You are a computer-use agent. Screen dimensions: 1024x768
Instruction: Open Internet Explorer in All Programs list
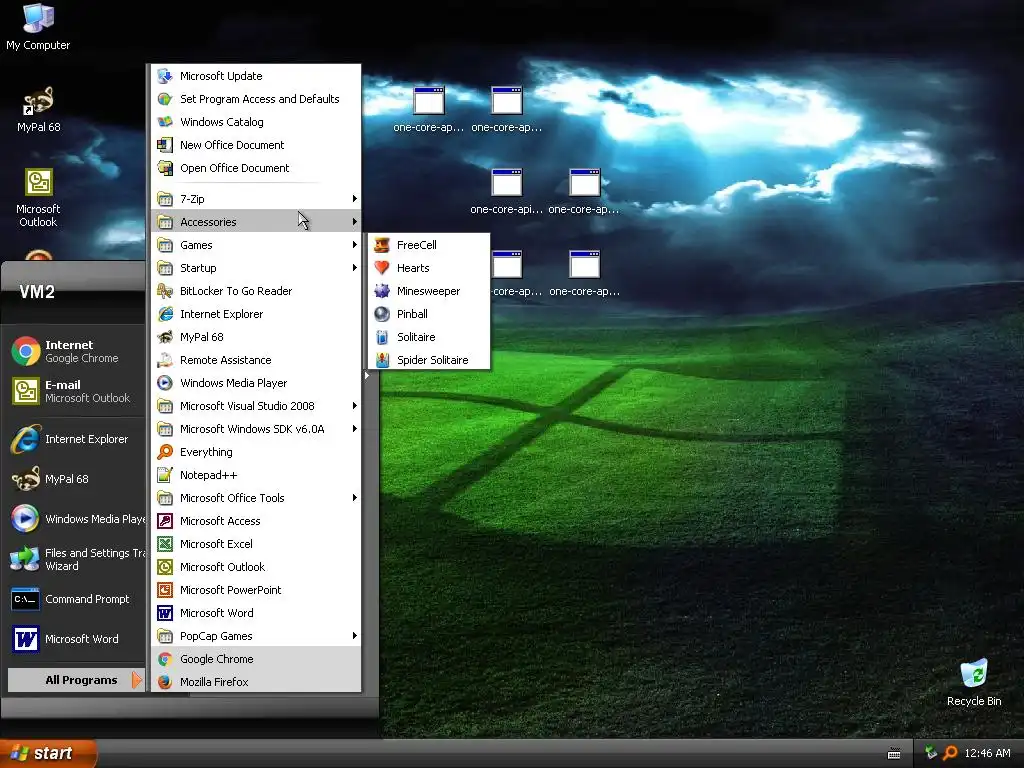256,314
